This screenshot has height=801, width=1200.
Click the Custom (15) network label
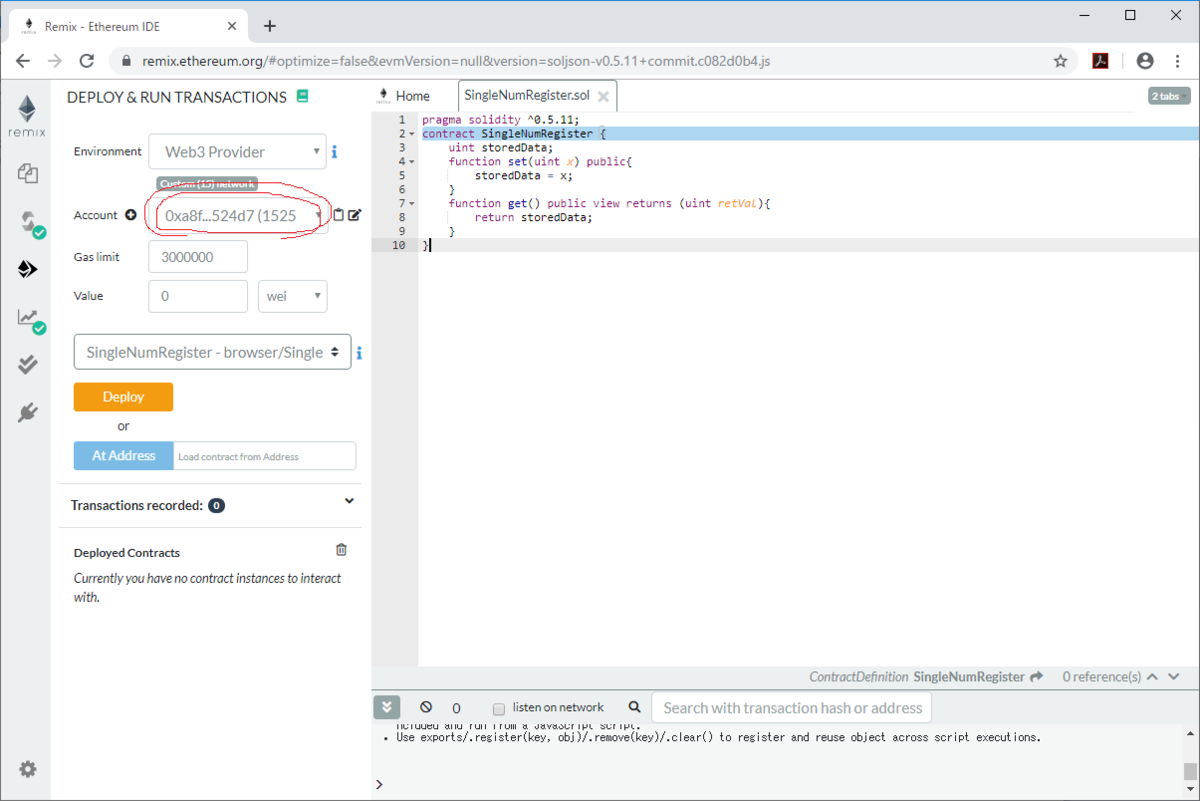207,184
